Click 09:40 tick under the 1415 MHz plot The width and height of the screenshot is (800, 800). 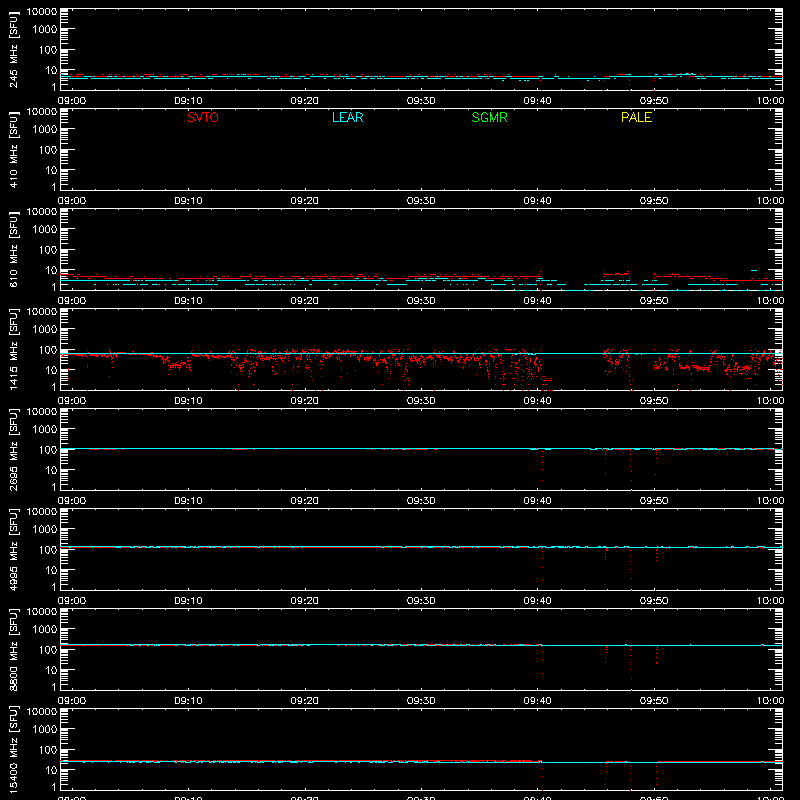(x=537, y=401)
